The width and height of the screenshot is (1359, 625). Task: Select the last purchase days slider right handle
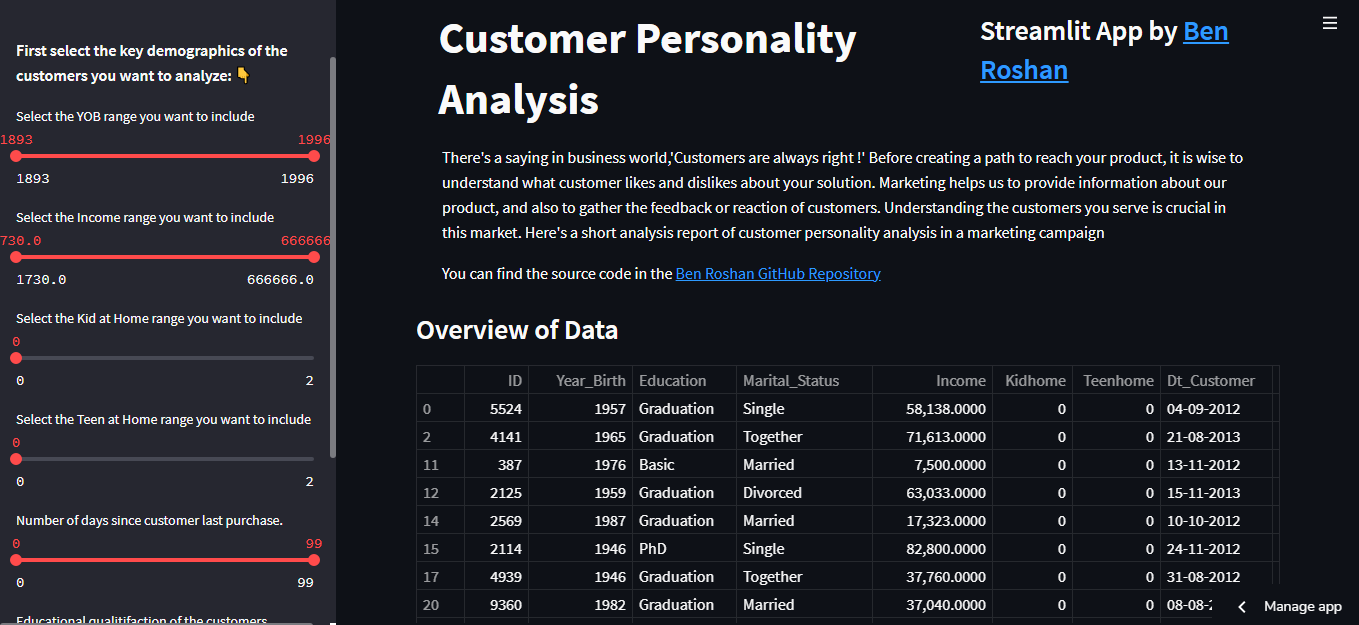(313, 561)
